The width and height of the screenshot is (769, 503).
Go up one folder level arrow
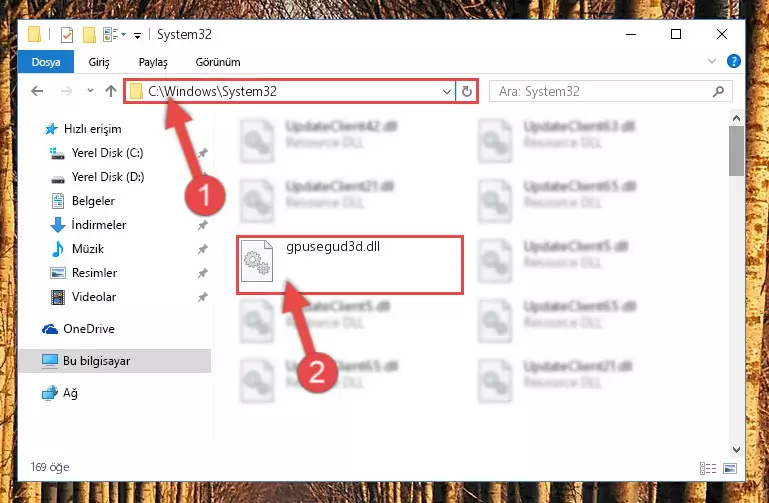coord(111,91)
